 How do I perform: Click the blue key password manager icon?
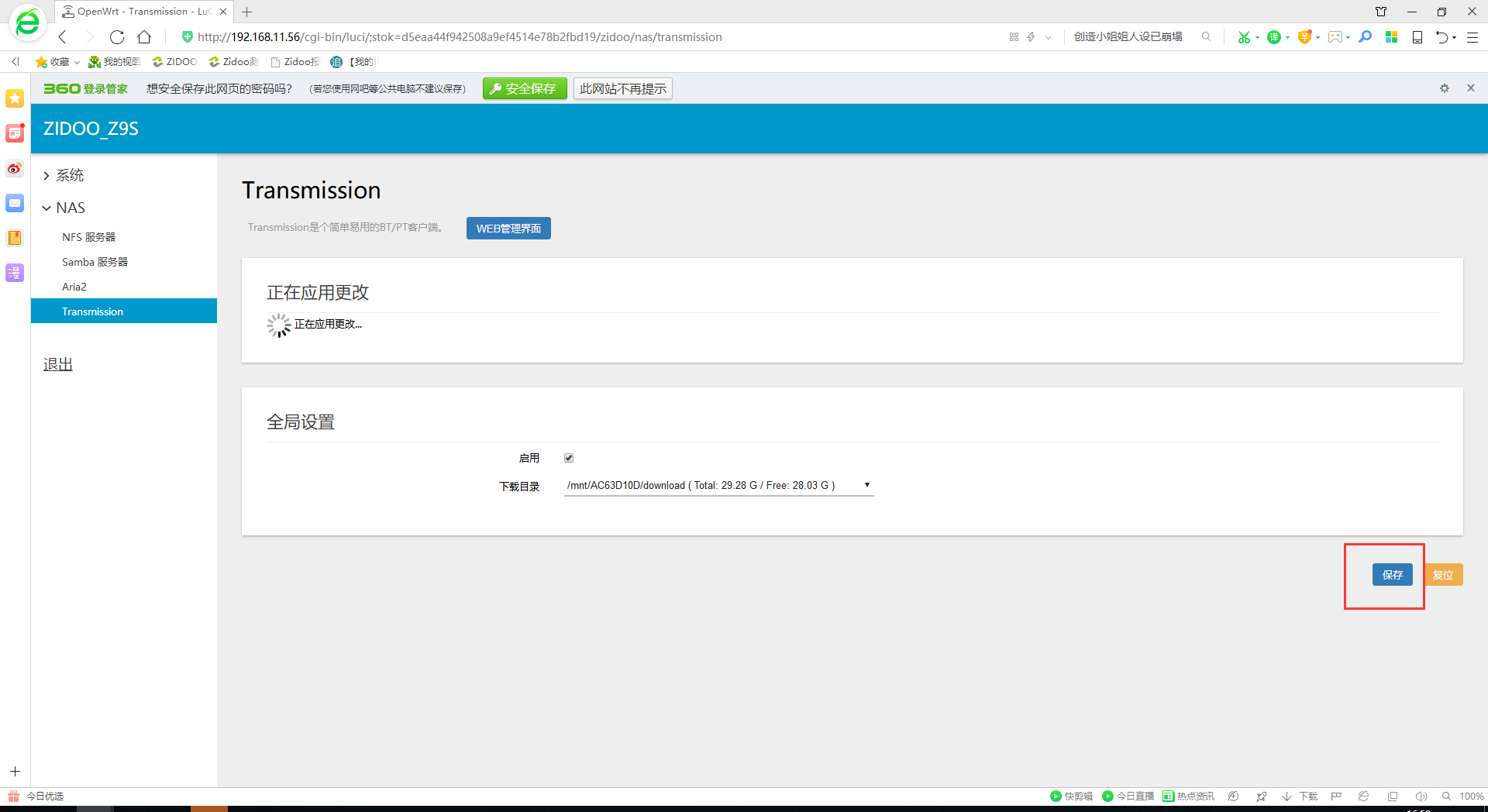(x=1366, y=36)
